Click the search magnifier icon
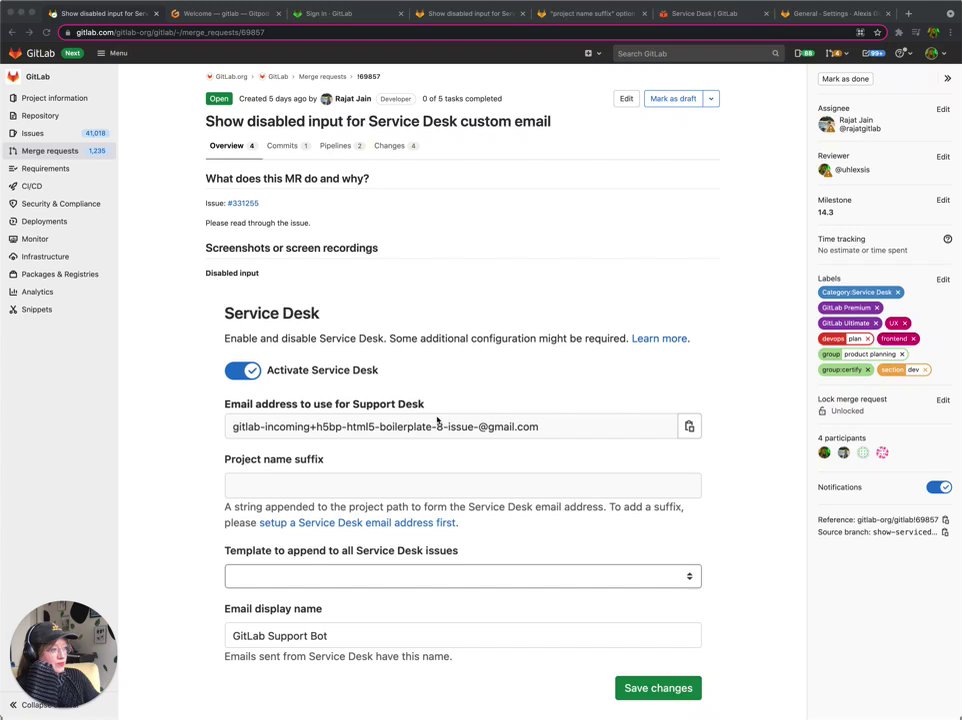 click(775, 54)
